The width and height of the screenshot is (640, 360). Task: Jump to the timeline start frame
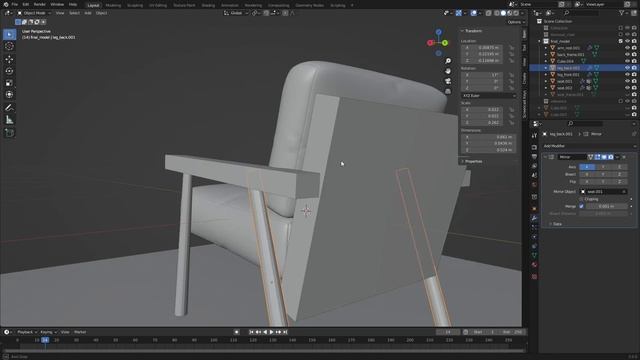[x=251, y=332]
